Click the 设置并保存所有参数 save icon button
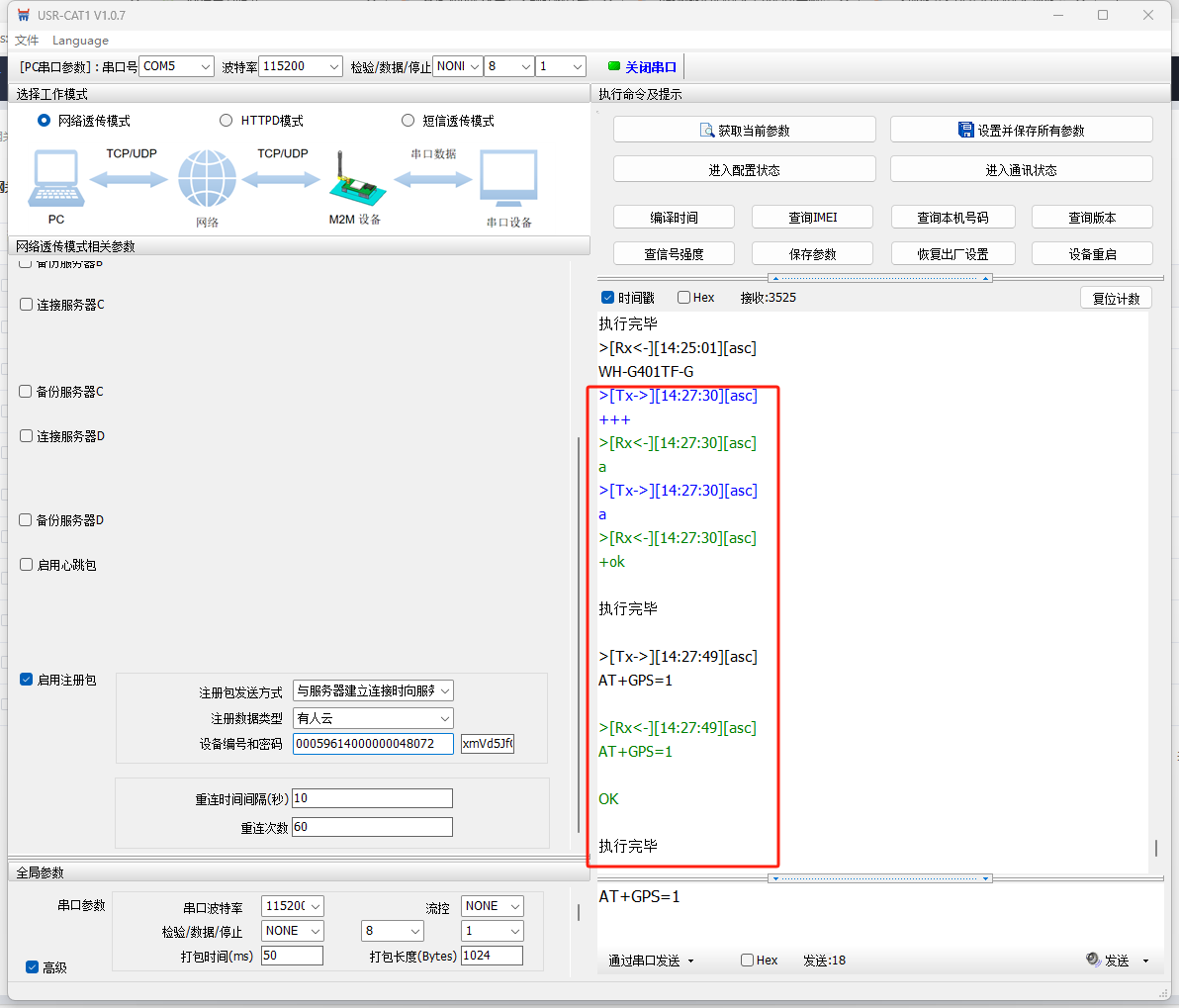The height and width of the screenshot is (1008, 1179). pos(965,131)
